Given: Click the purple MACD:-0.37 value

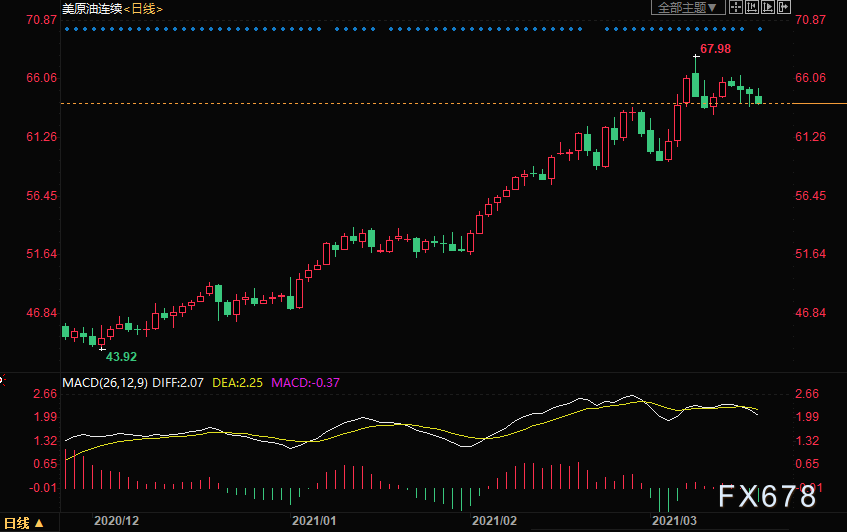Looking at the screenshot, I should point(305,383).
